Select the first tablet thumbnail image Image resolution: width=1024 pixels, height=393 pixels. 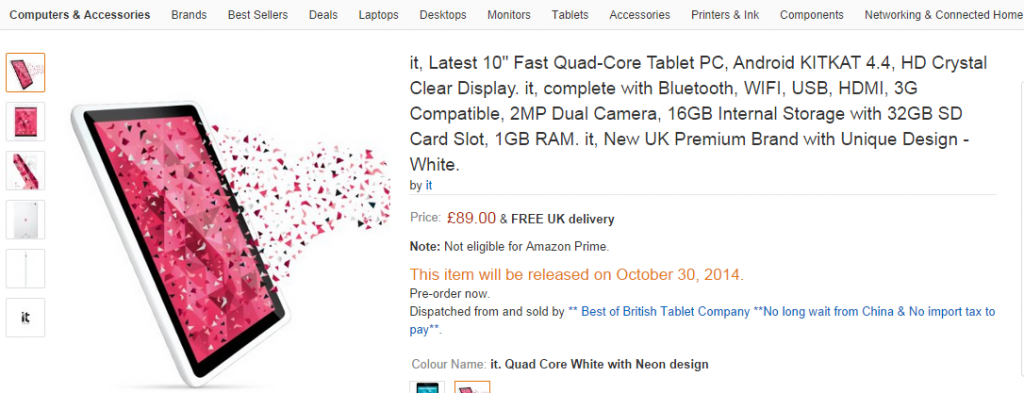25,72
